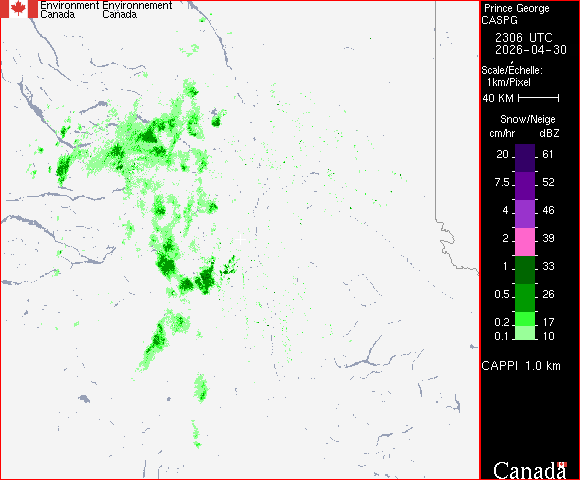Select the 39 dBZ pink swatch
Screen dimensions: 580x480
point(525,242)
